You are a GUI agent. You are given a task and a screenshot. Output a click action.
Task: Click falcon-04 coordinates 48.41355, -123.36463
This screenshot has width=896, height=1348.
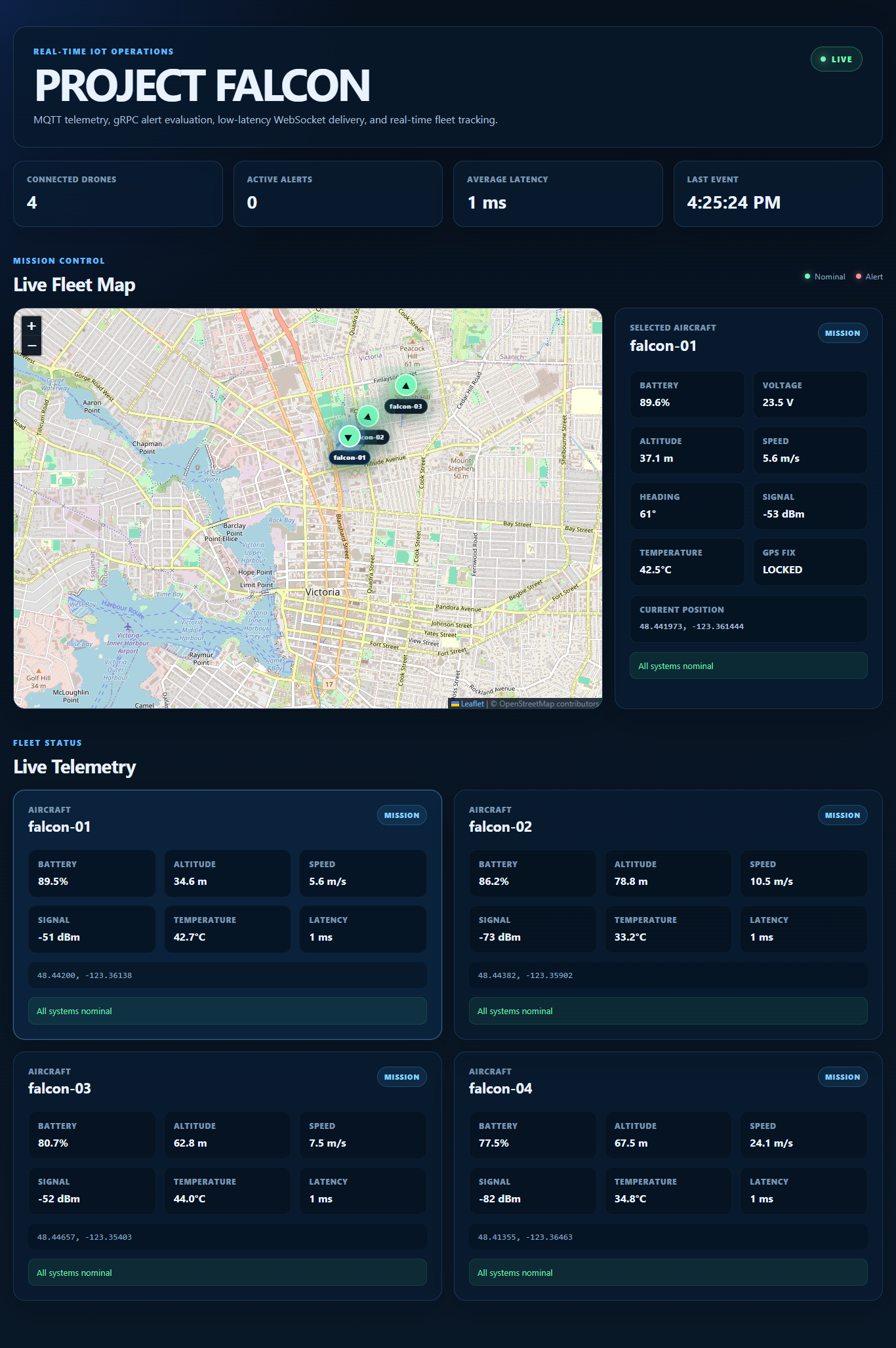pyautogui.click(x=525, y=1237)
